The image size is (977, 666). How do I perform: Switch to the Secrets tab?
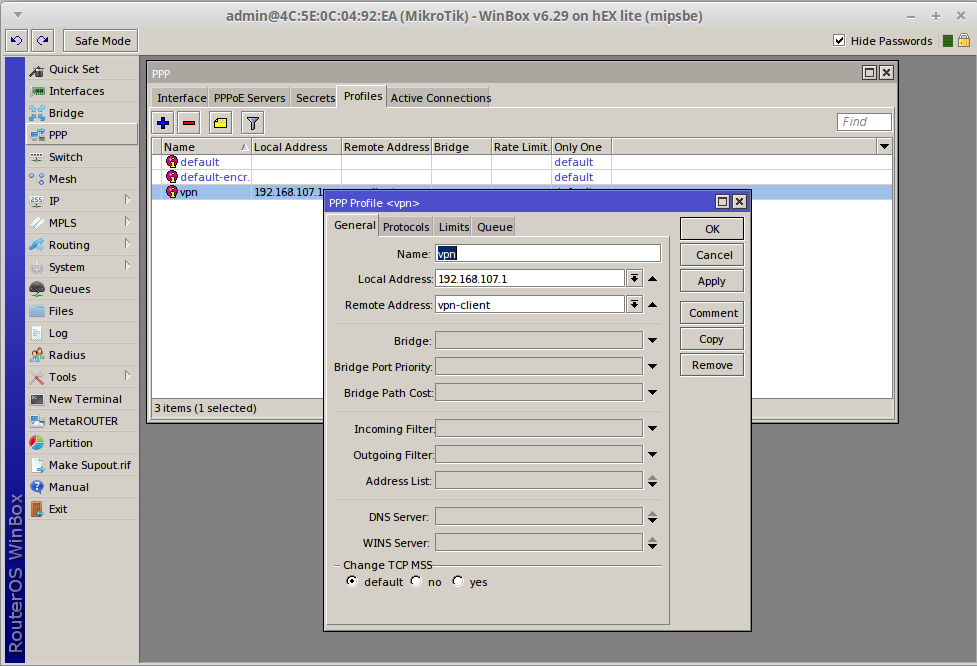click(x=315, y=98)
